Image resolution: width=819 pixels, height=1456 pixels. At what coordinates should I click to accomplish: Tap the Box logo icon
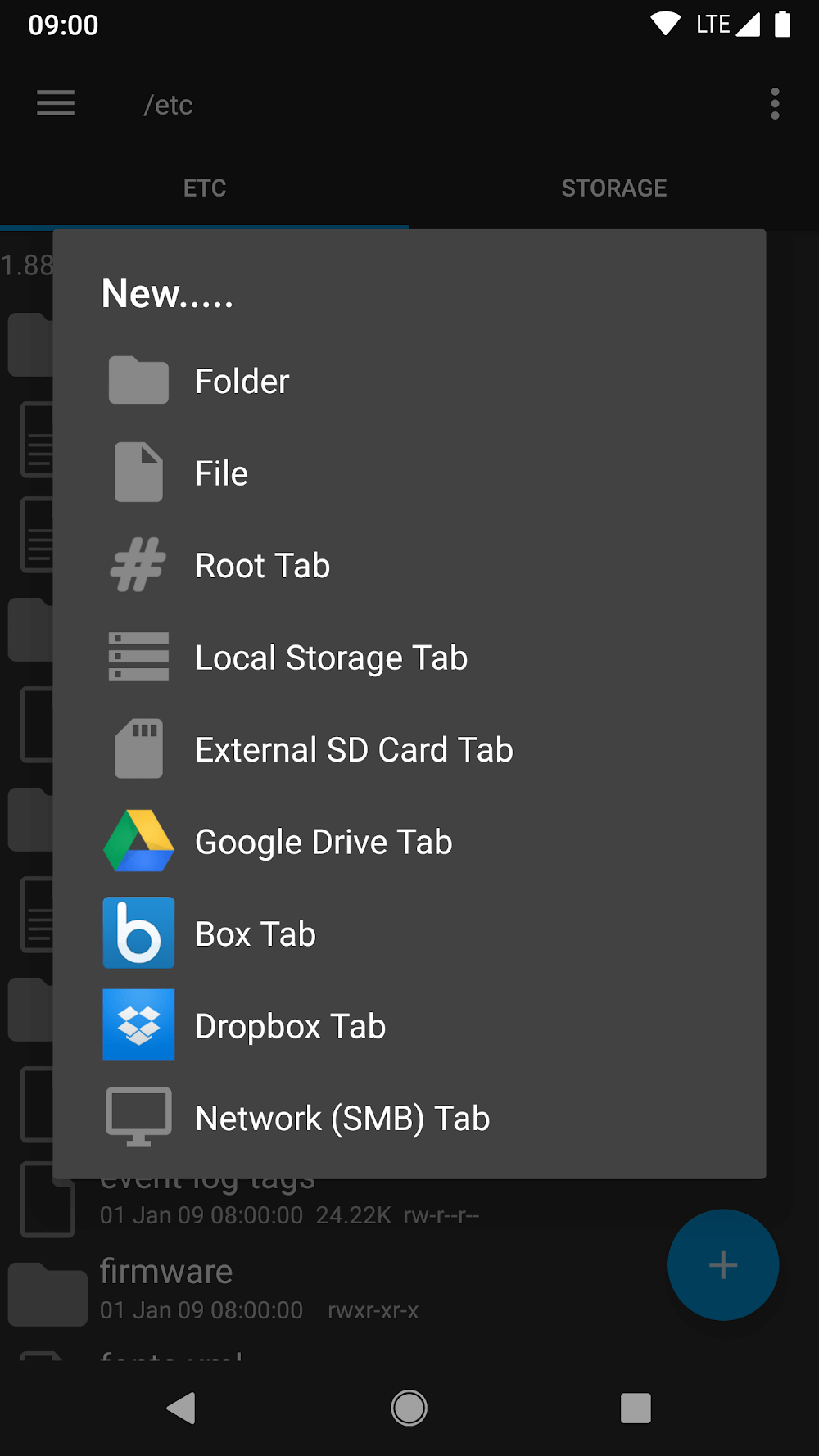click(x=138, y=934)
